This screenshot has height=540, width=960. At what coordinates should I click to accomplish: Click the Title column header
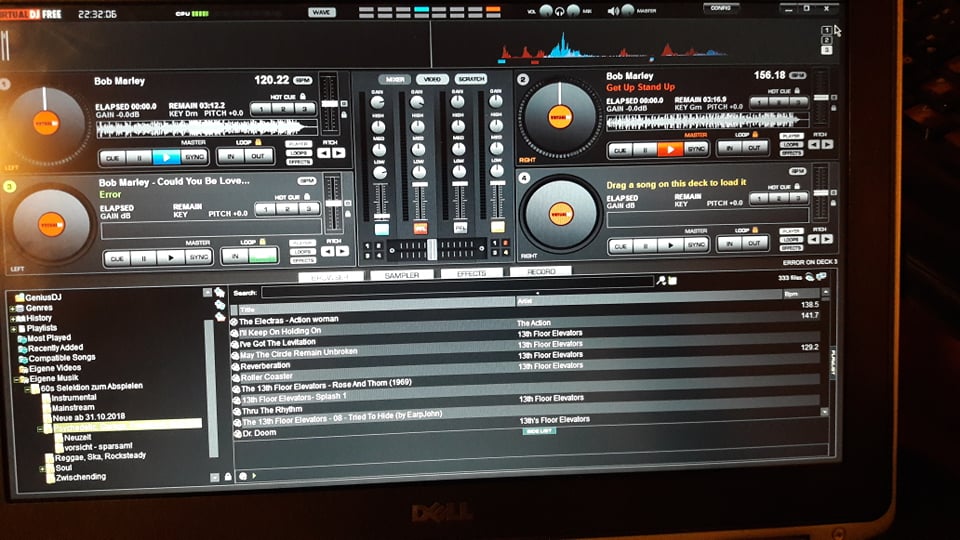[376, 306]
